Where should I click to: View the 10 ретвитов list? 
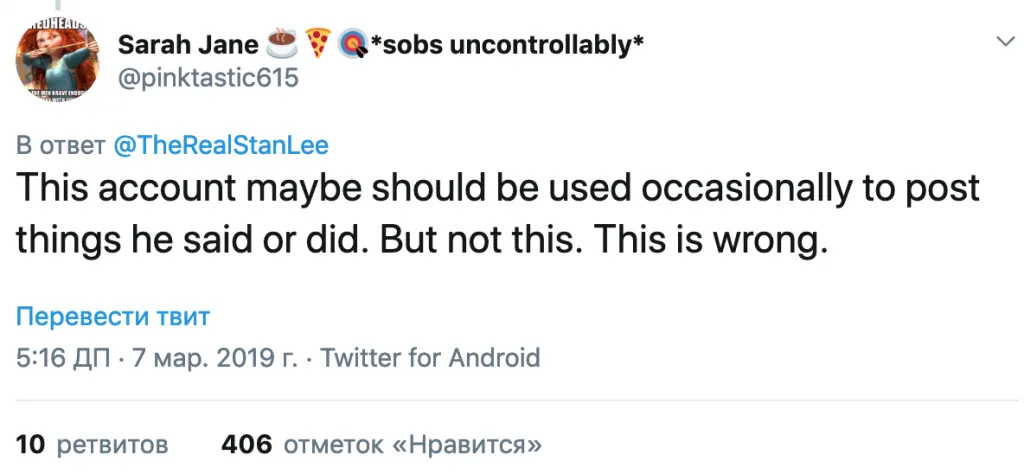(93, 443)
